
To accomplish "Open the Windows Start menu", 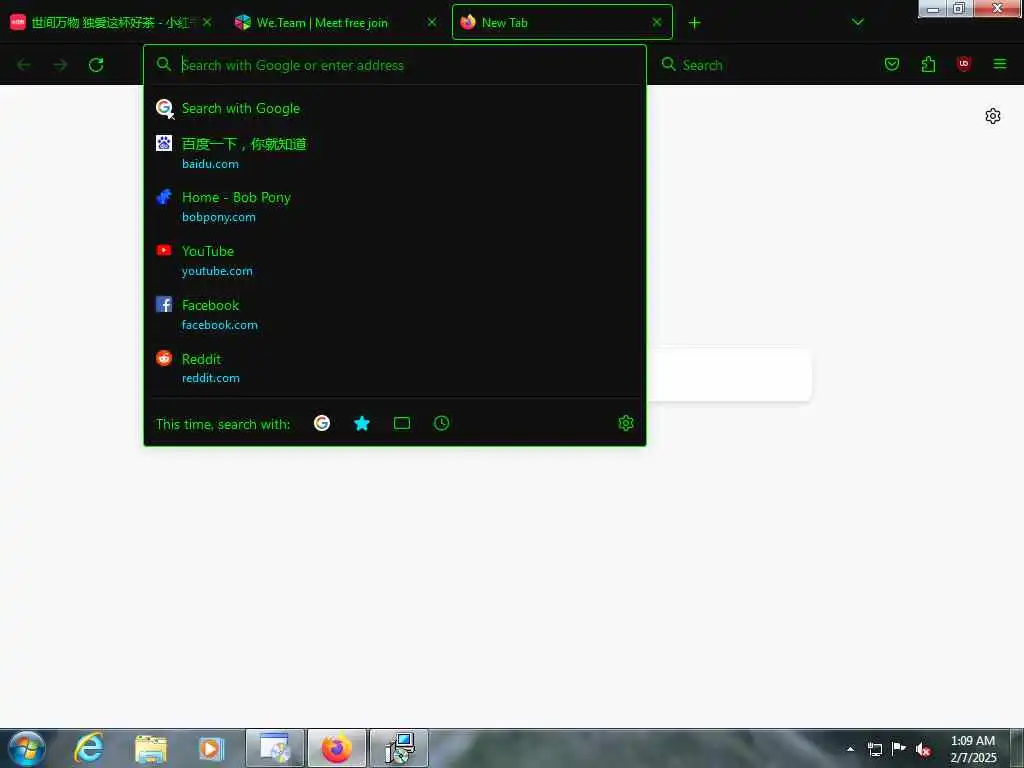I will (27, 748).
